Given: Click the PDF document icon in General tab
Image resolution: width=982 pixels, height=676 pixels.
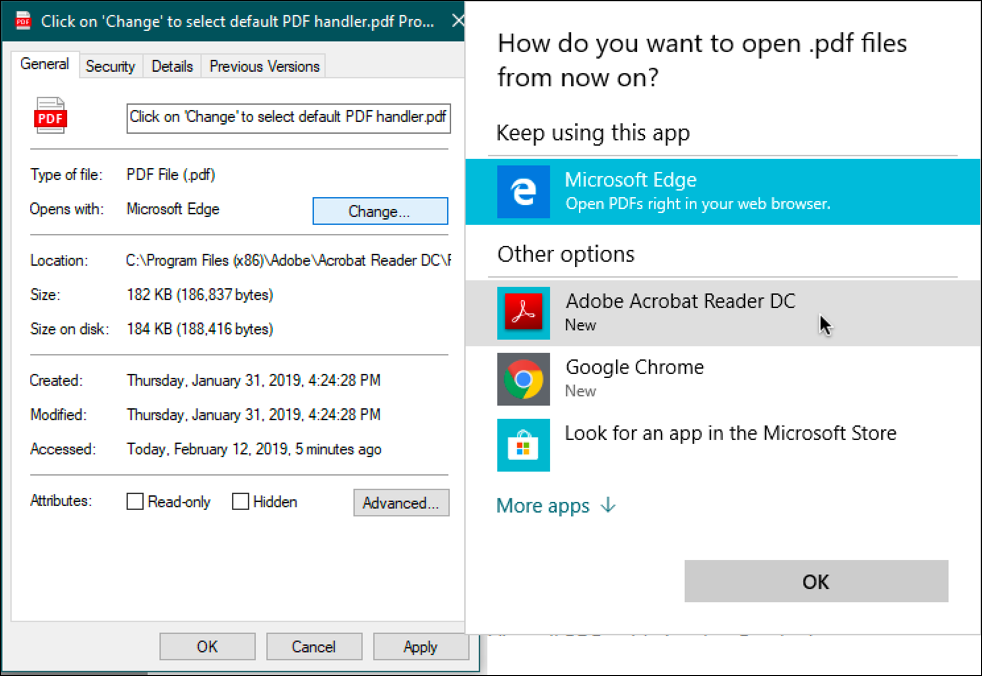Looking at the screenshot, I should pyautogui.click(x=49, y=116).
